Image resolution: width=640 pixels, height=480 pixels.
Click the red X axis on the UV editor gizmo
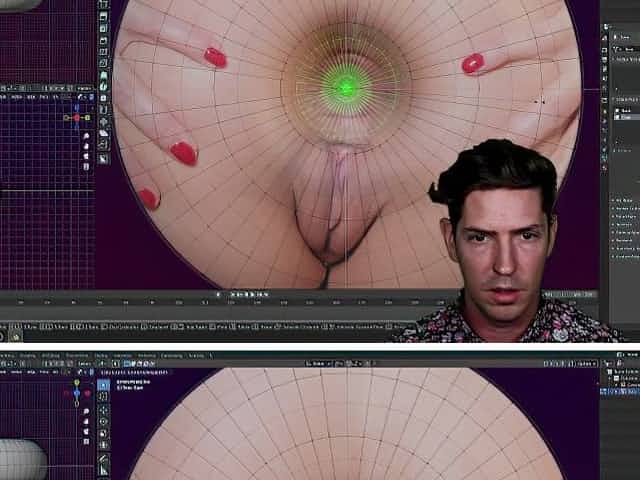(x=76, y=118)
